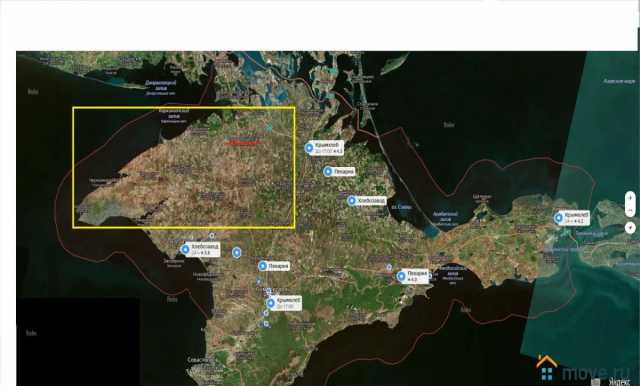Open the rating card of eastern Крымхлеб
This screenshot has height=386, width=640.
[577, 218]
